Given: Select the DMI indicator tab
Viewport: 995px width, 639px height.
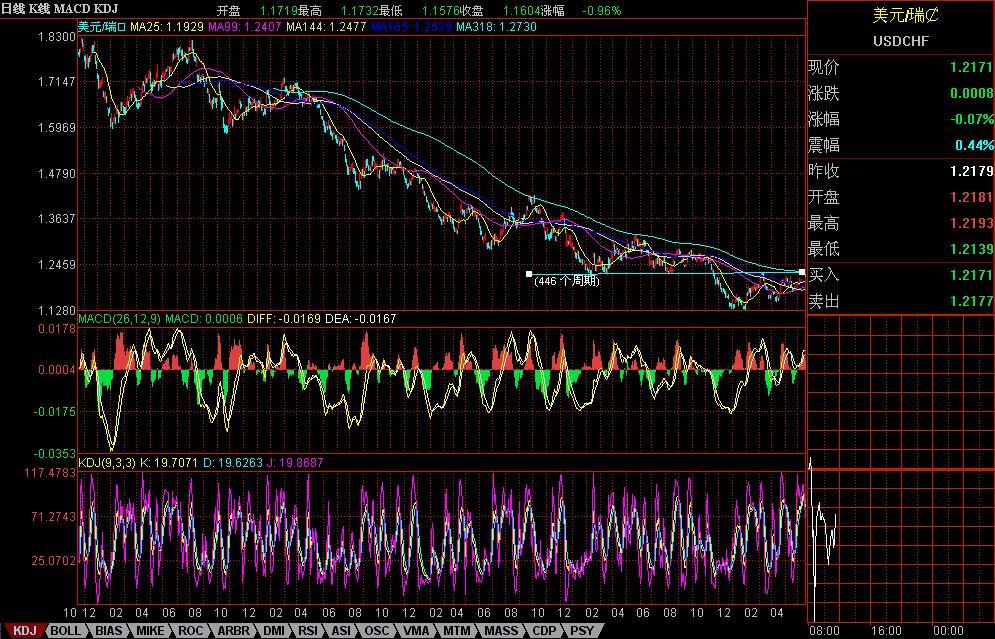Looking at the screenshot, I should click(273, 631).
